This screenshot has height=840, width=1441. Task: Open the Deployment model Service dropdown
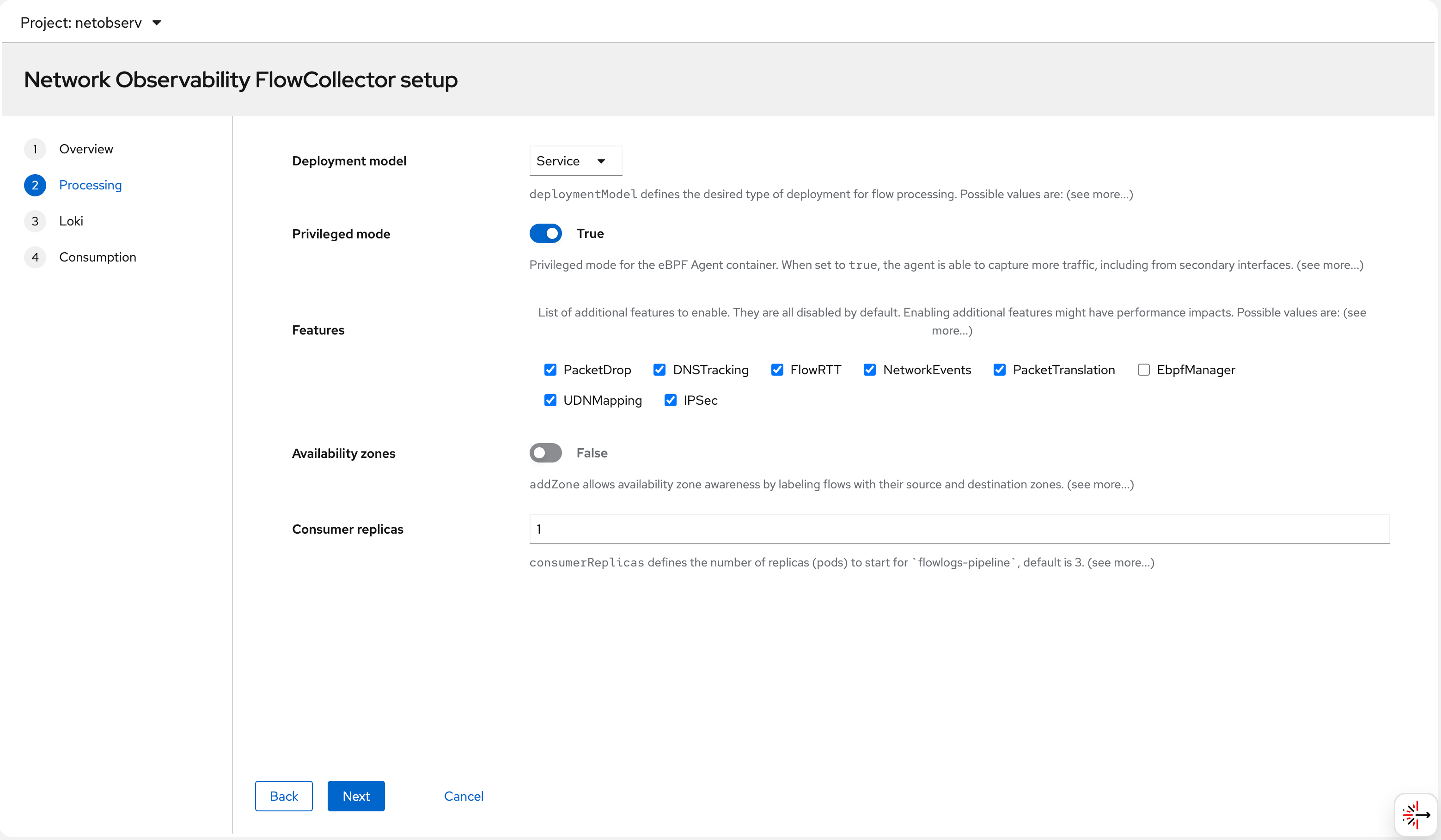pos(574,161)
